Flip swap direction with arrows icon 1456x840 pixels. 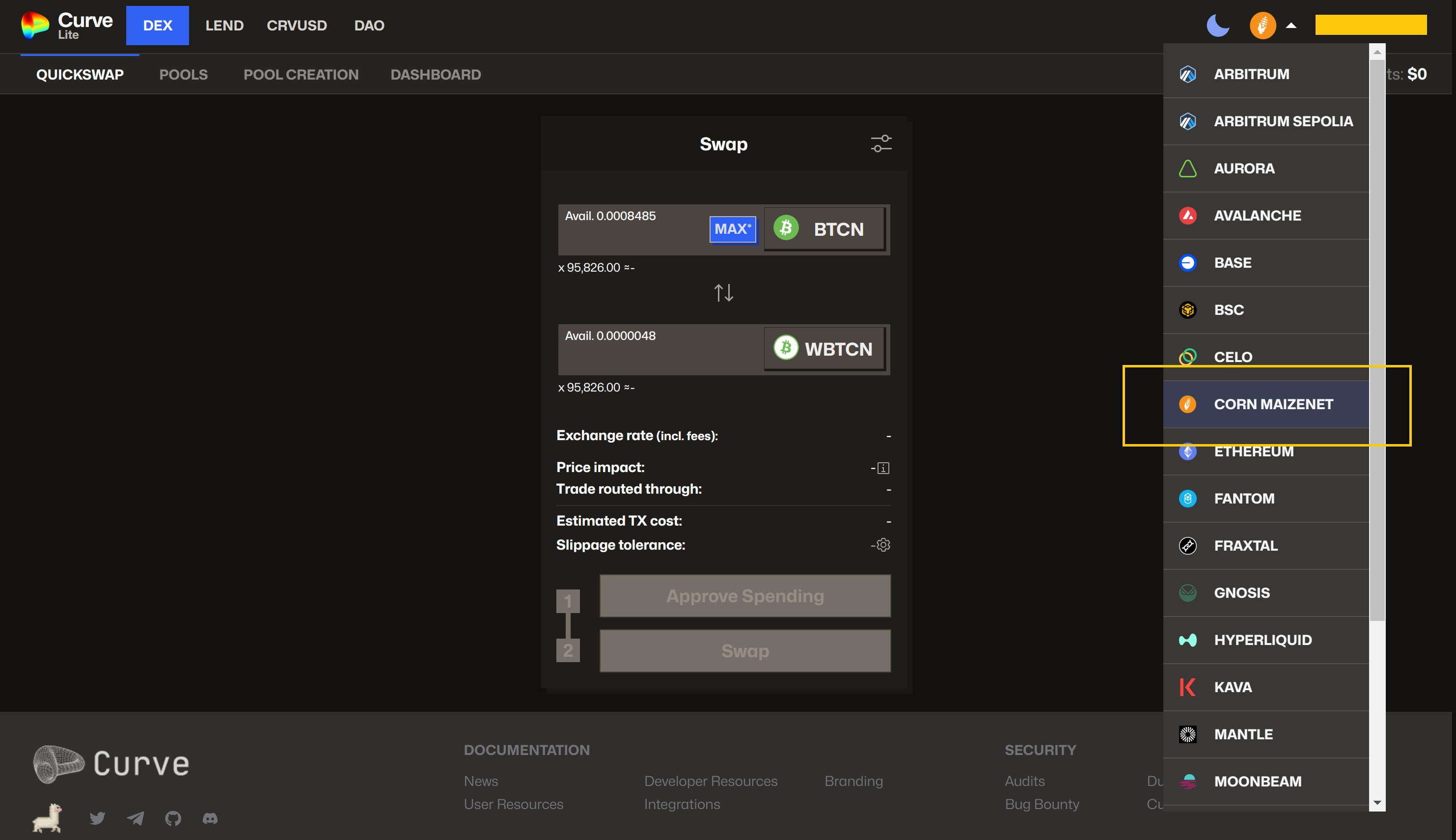tap(724, 292)
